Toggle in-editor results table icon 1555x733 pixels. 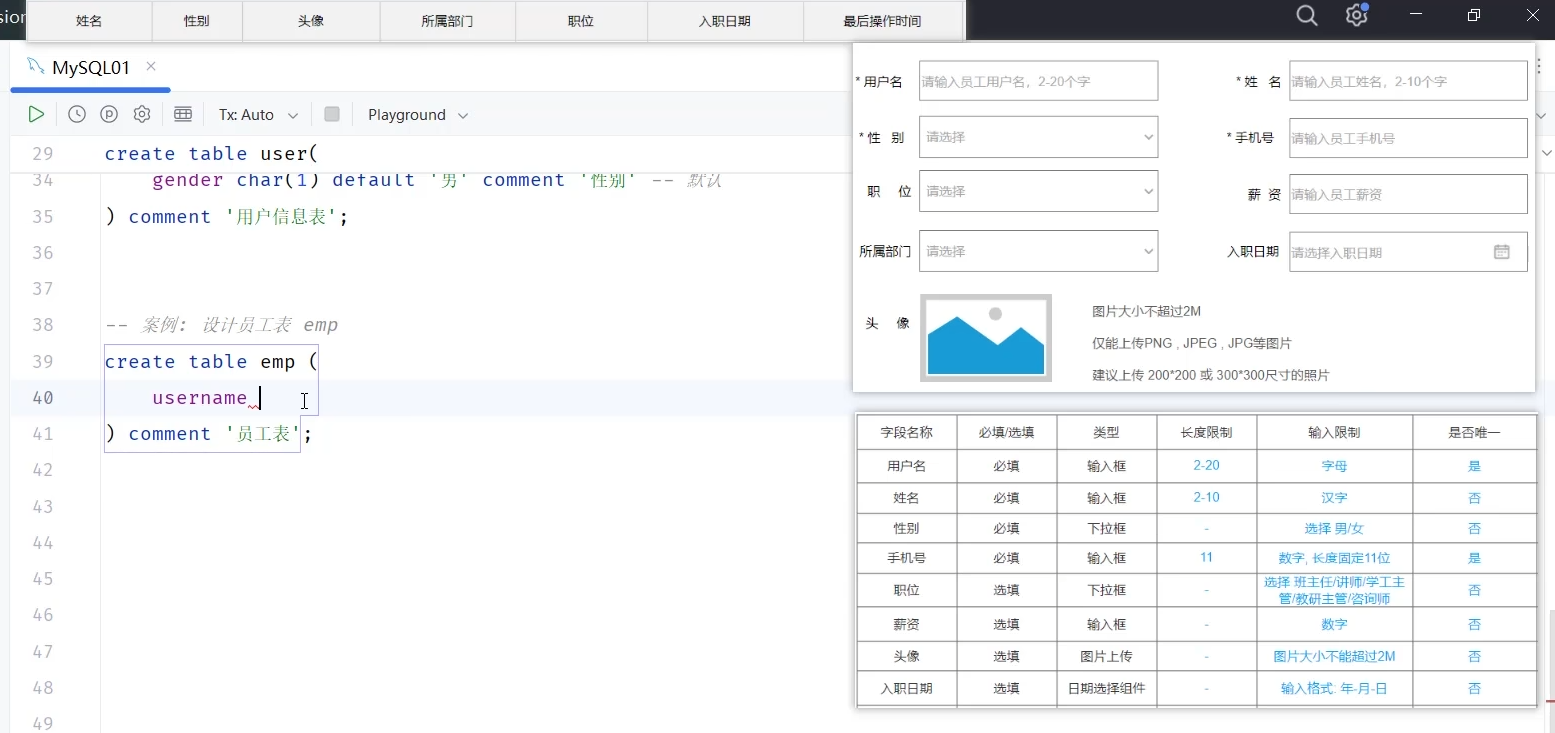[x=183, y=115]
